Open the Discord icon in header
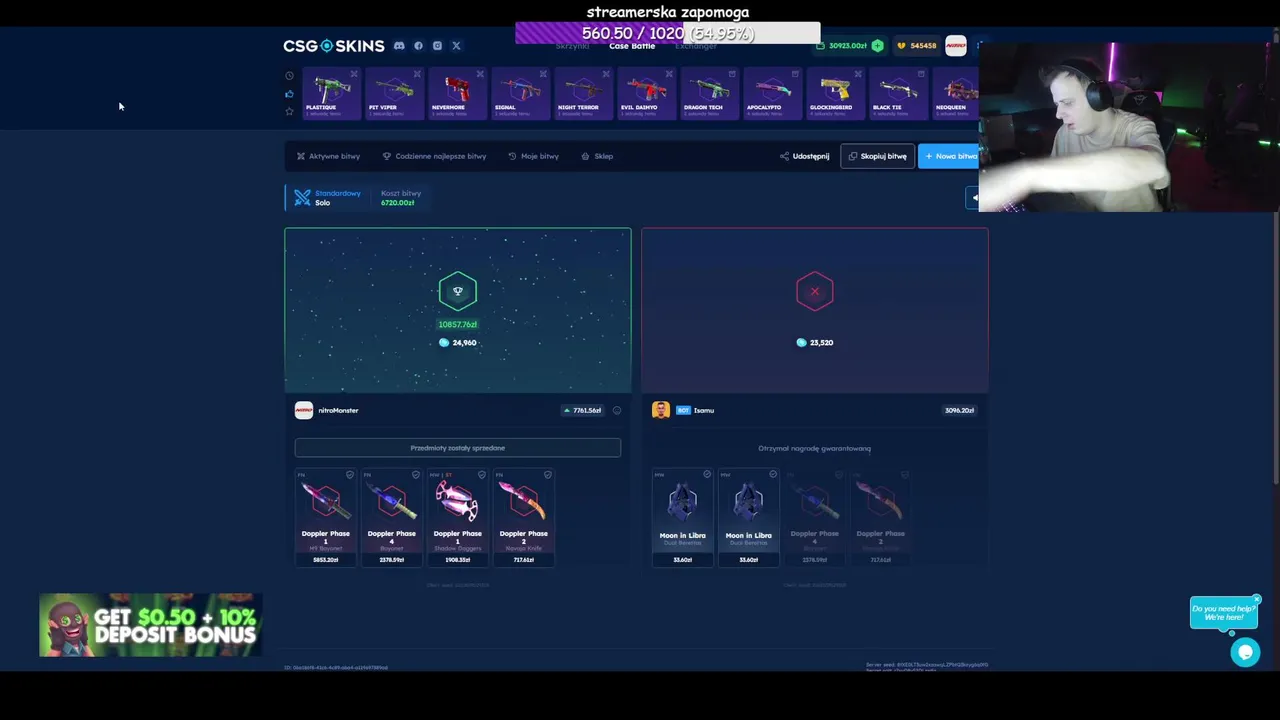 tap(399, 46)
